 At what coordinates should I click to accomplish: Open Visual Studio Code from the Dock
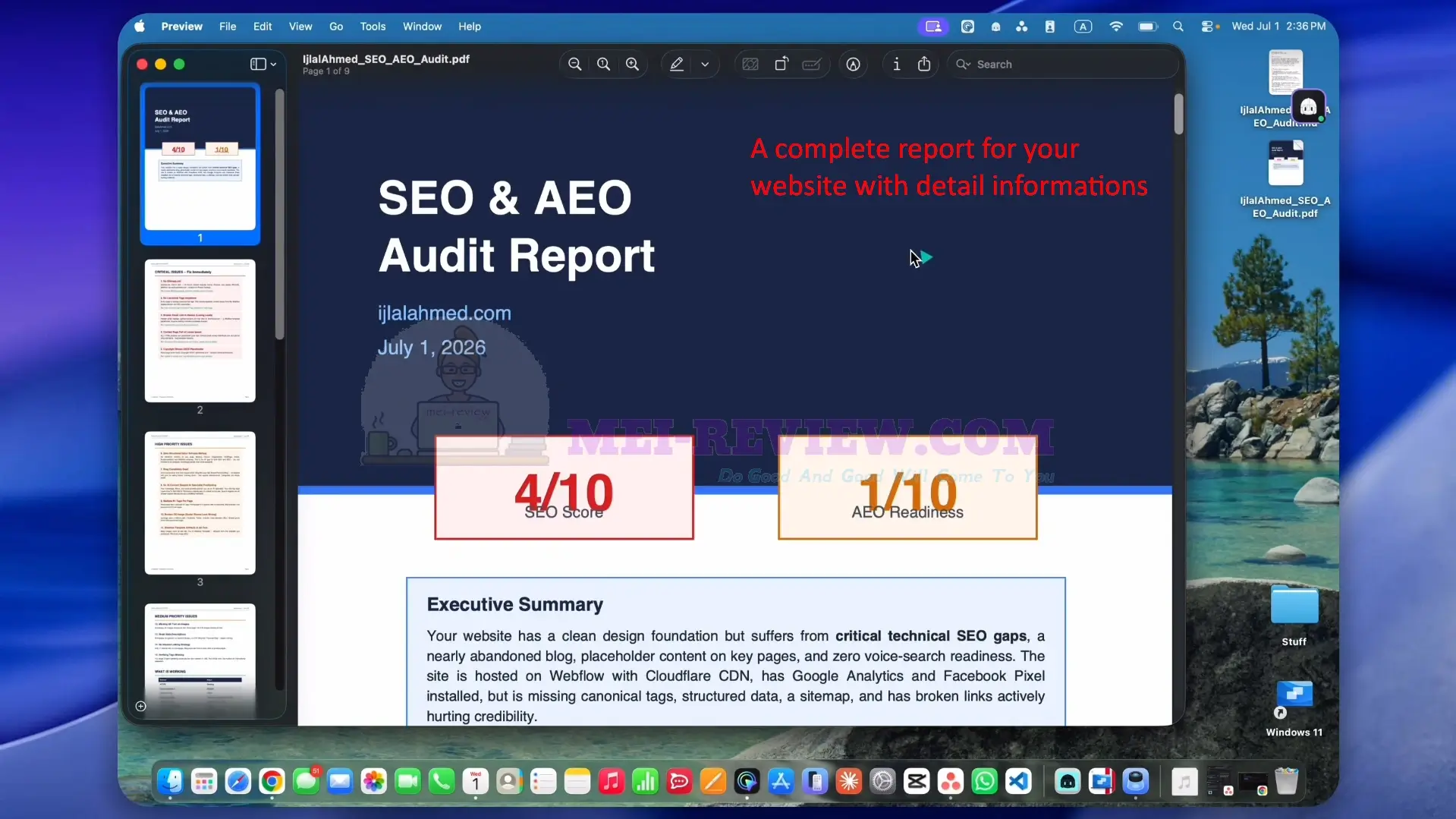click(x=1018, y=781)
